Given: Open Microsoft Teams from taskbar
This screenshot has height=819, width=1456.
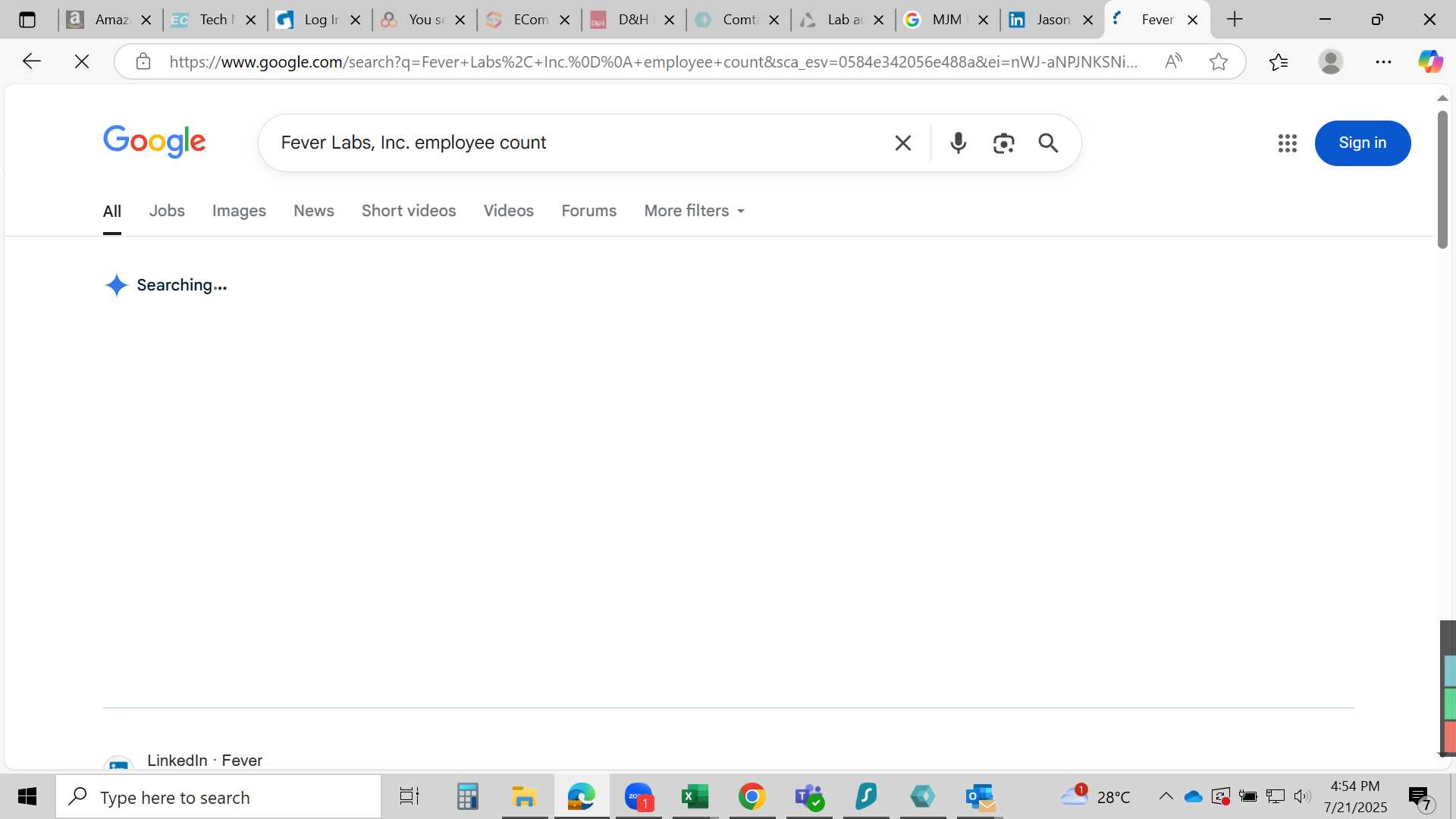Looking at the screenshot, I should pos(809,796).
